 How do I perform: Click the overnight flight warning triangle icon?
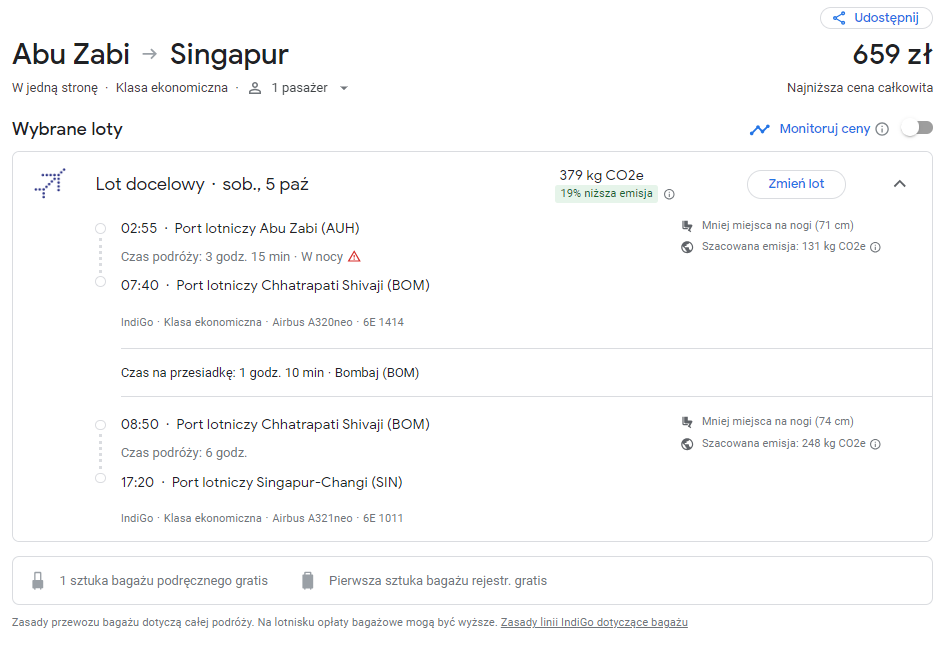(x=355, y=257)
